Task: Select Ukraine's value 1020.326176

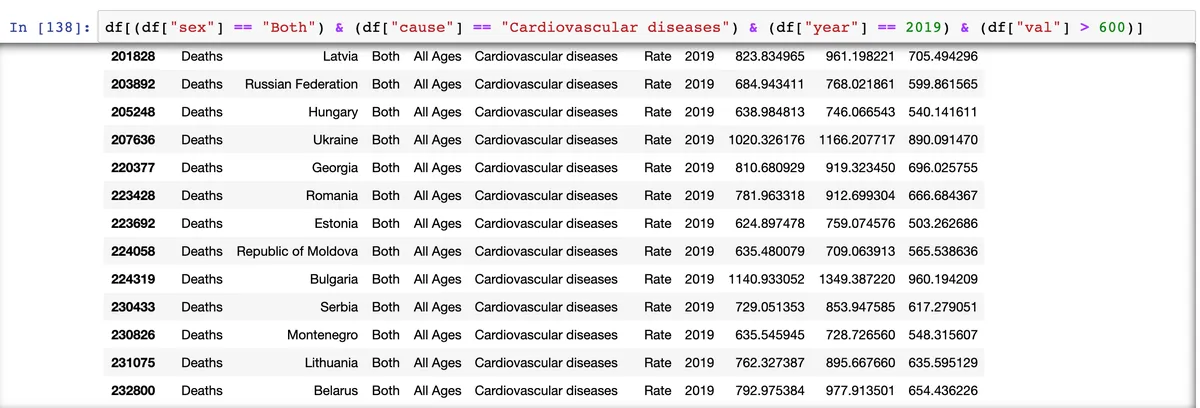Action: point(766,140)
